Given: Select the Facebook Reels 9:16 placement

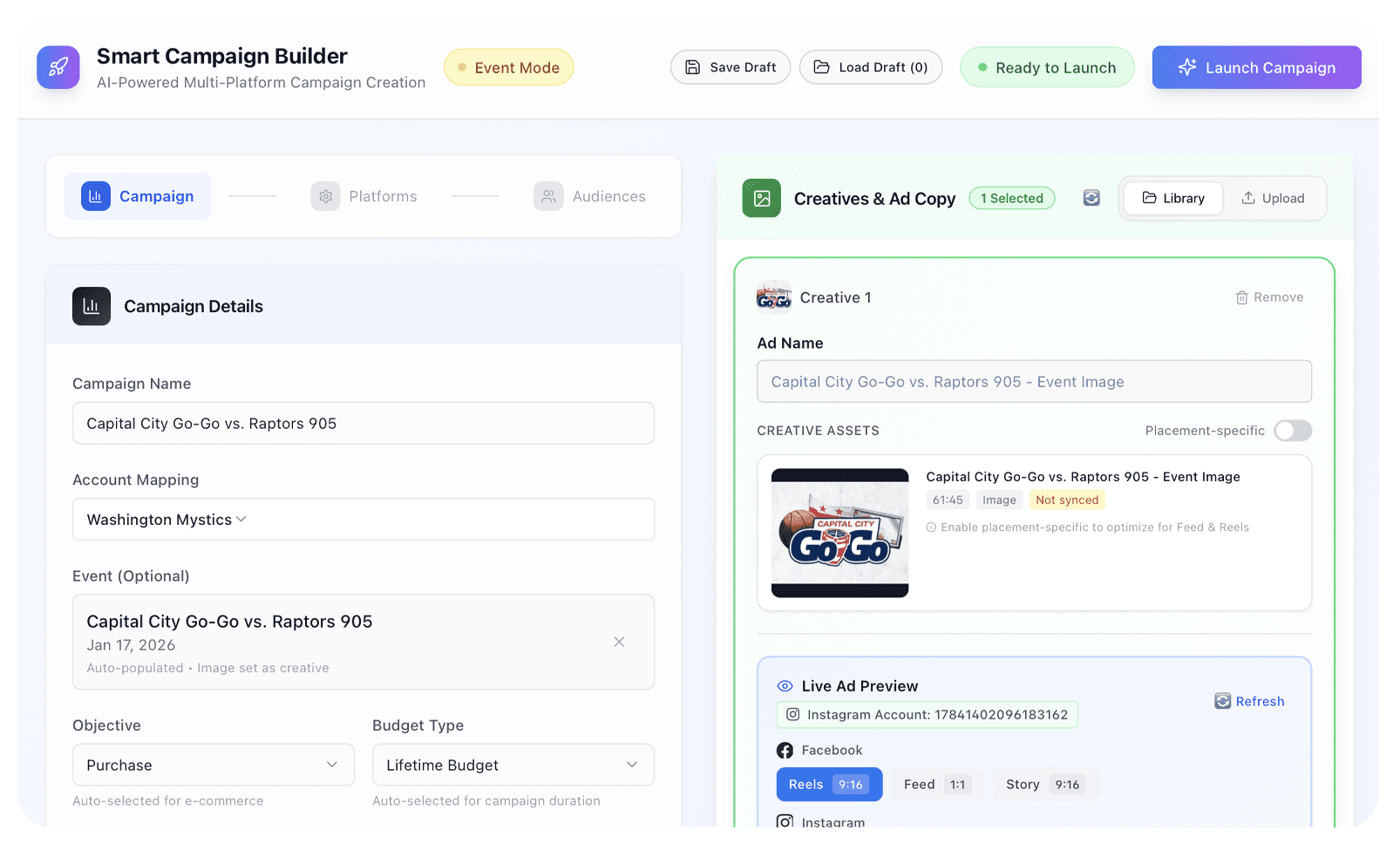Looking at the screenshot, I should click(x=829, y=785).
